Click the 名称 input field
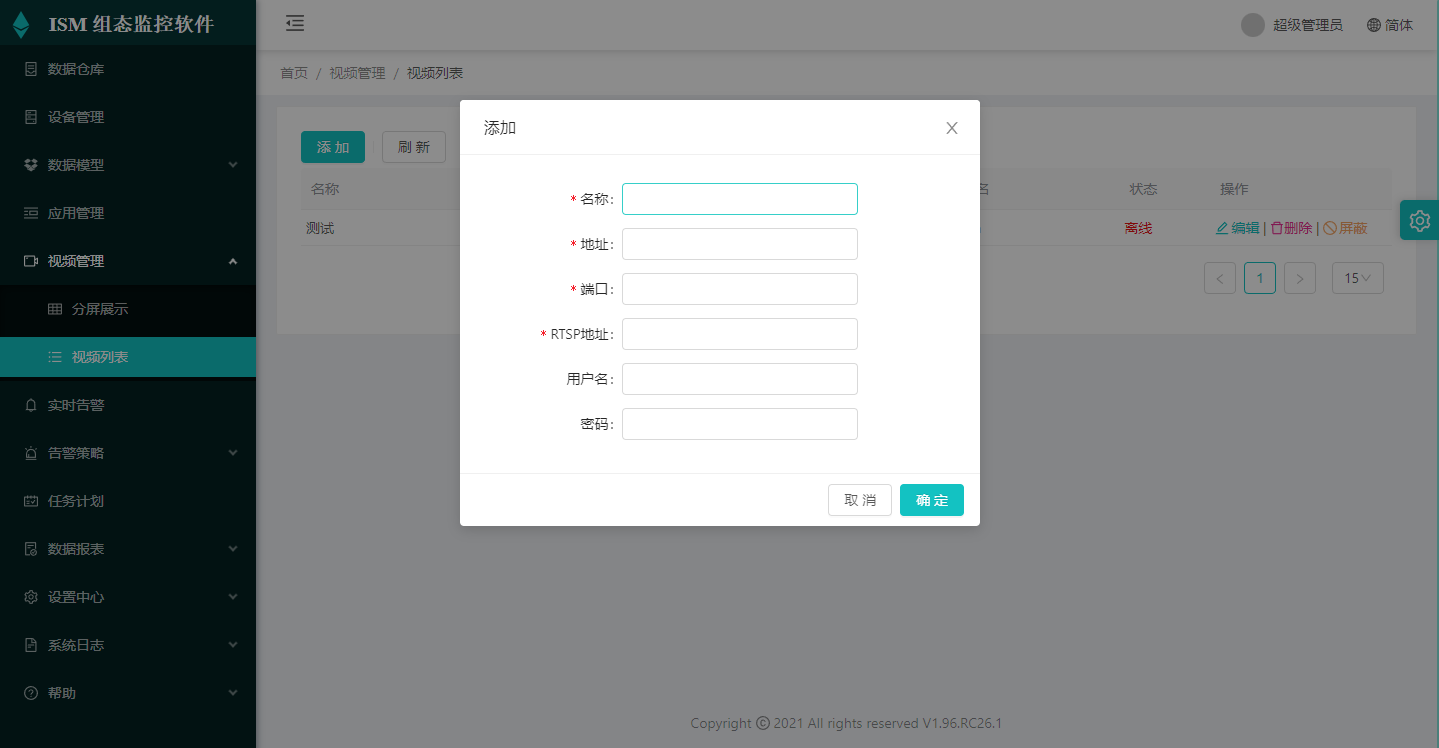 coord(739,199)
